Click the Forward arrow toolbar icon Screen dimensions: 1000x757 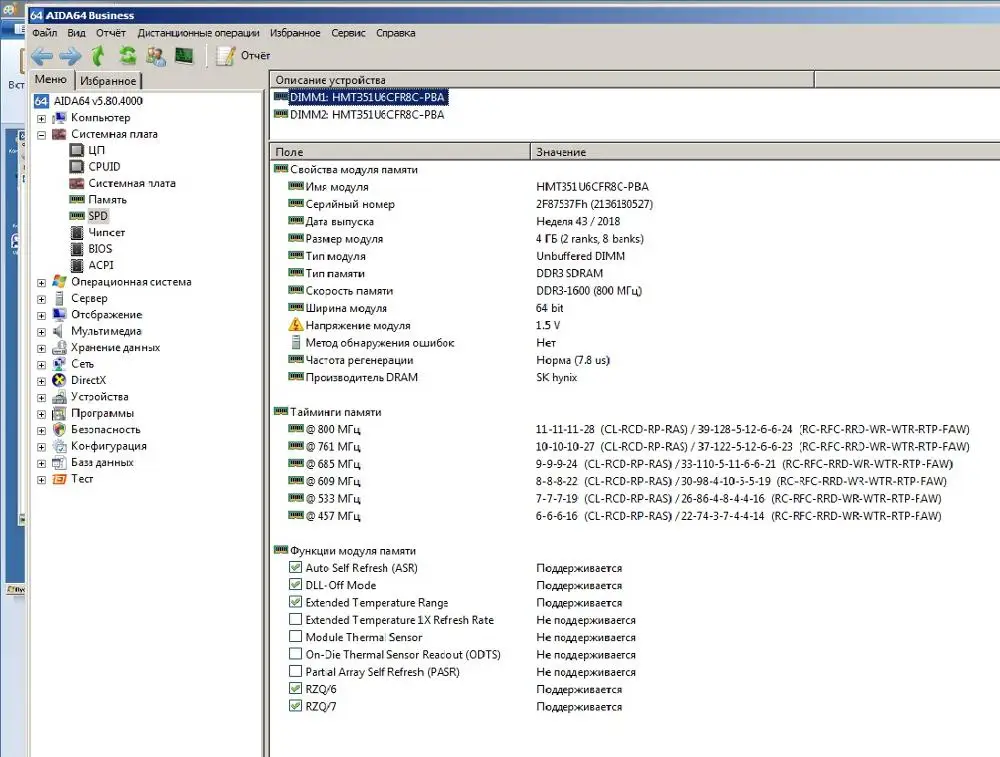(69, 56)
